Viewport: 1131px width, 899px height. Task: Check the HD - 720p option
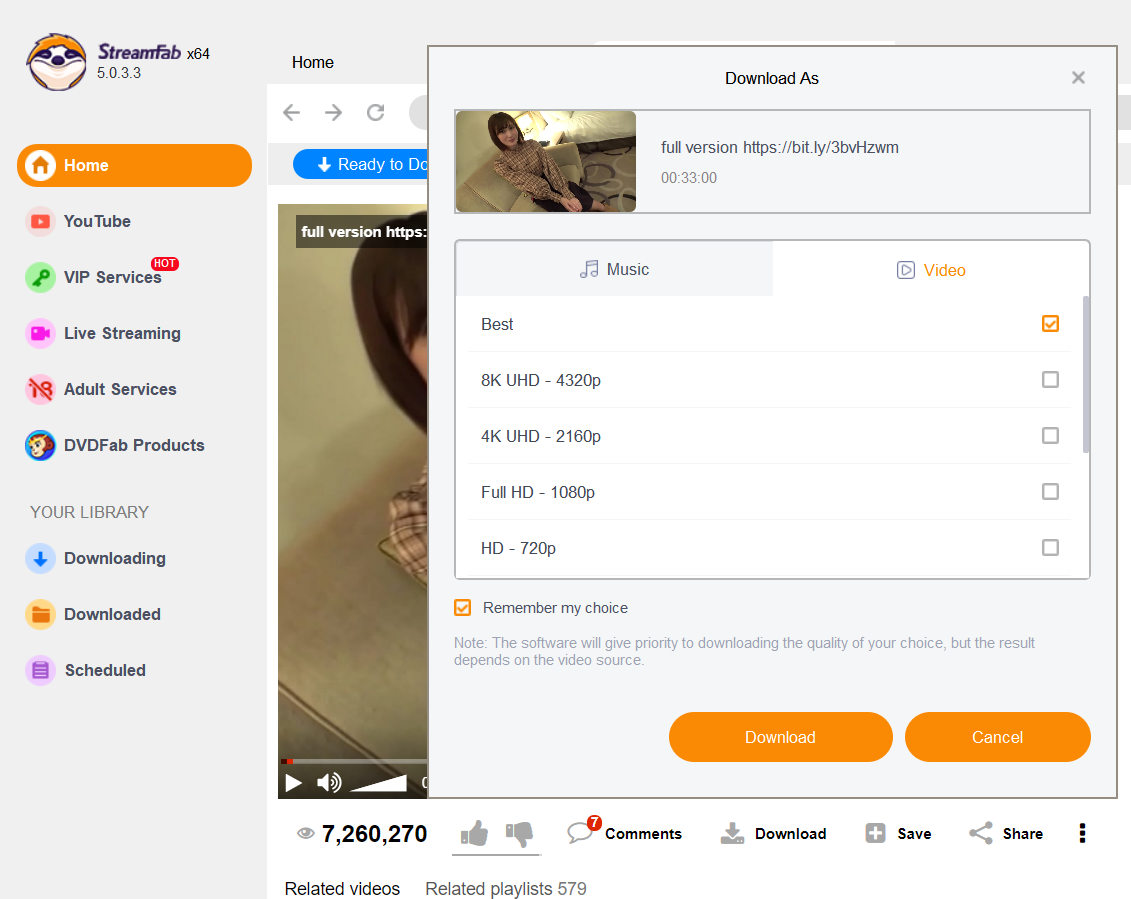1050,548
